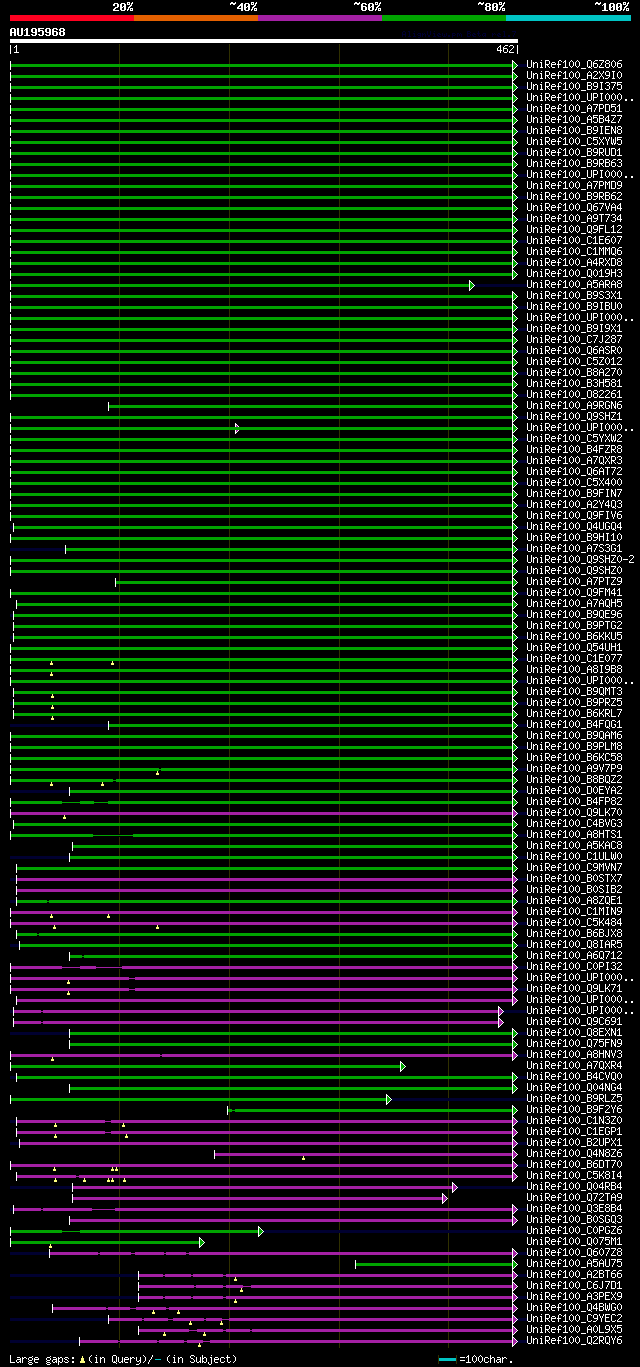The height and width of the screenshot is (1367, 640).
Task: Select hit label UniRef100_B9RB63
Action: pyautogui.click(x=574, y=163)
